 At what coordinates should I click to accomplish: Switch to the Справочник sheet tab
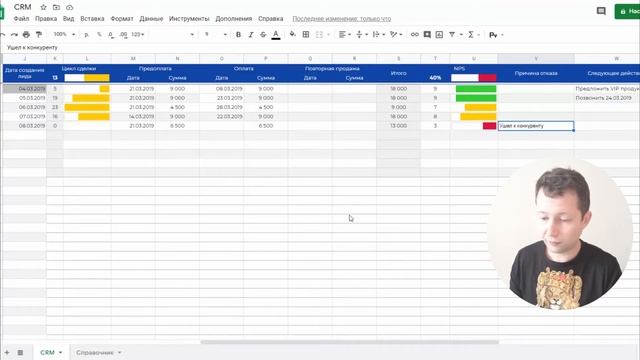(x=95, y=352)
